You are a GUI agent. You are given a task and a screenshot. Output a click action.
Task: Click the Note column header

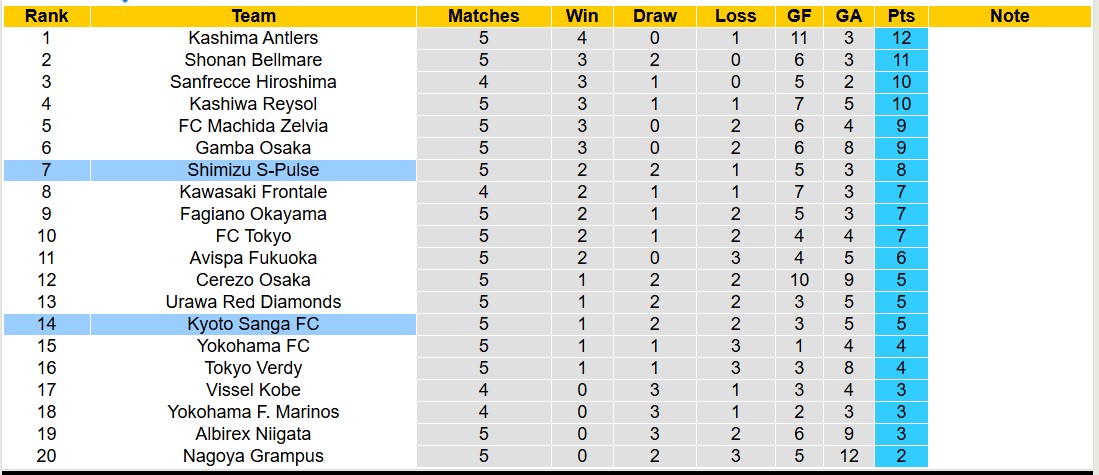[x=1009, y=16]
